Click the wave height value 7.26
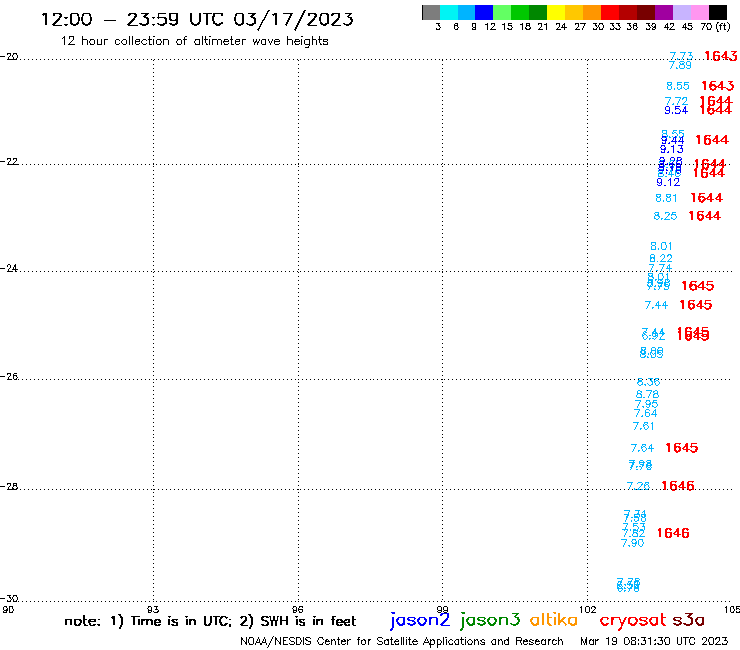This screenshot has width=740, height=650. pos(638,486)
